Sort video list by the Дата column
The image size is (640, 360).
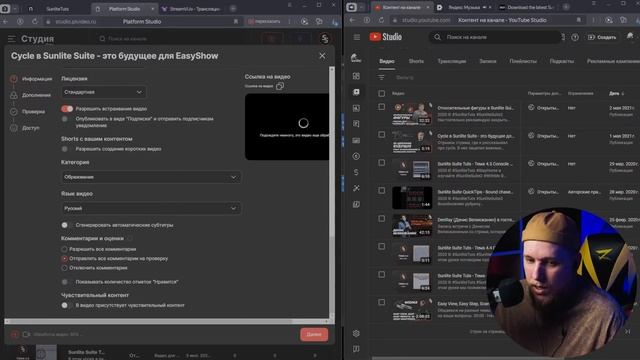coord(616,93)
